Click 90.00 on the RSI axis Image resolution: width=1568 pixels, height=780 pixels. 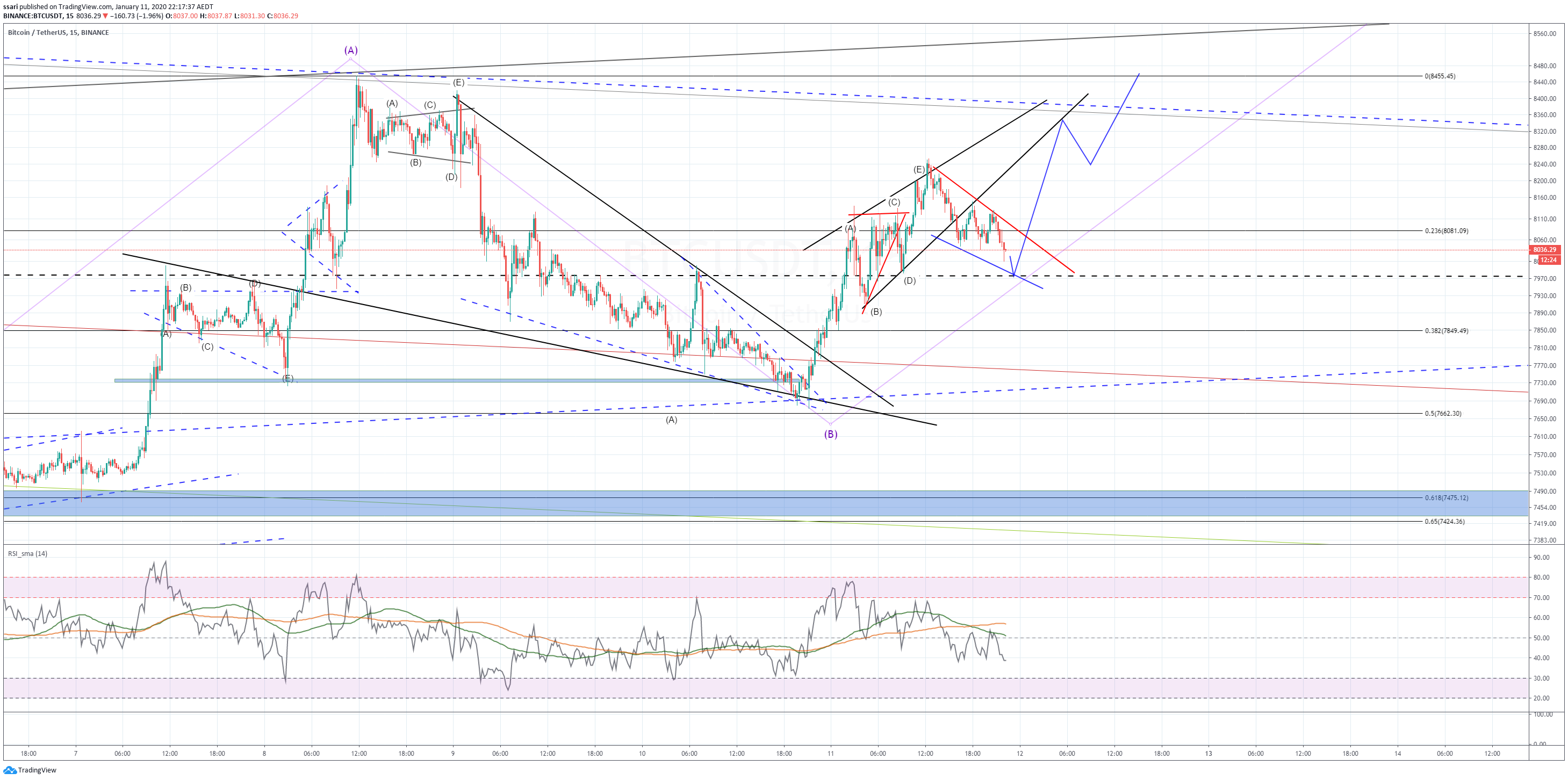click(x=1542, y=557)
